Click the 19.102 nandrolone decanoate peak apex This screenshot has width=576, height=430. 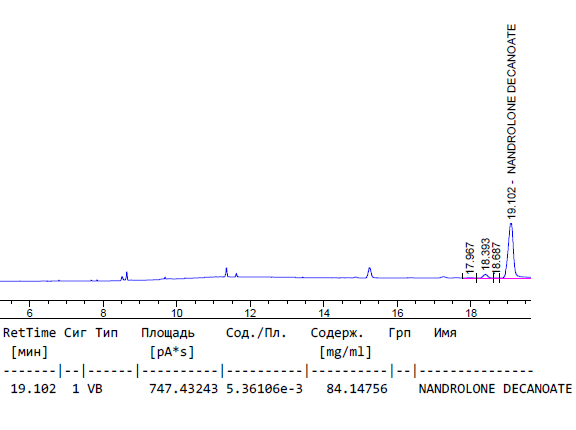pos(511,224)
